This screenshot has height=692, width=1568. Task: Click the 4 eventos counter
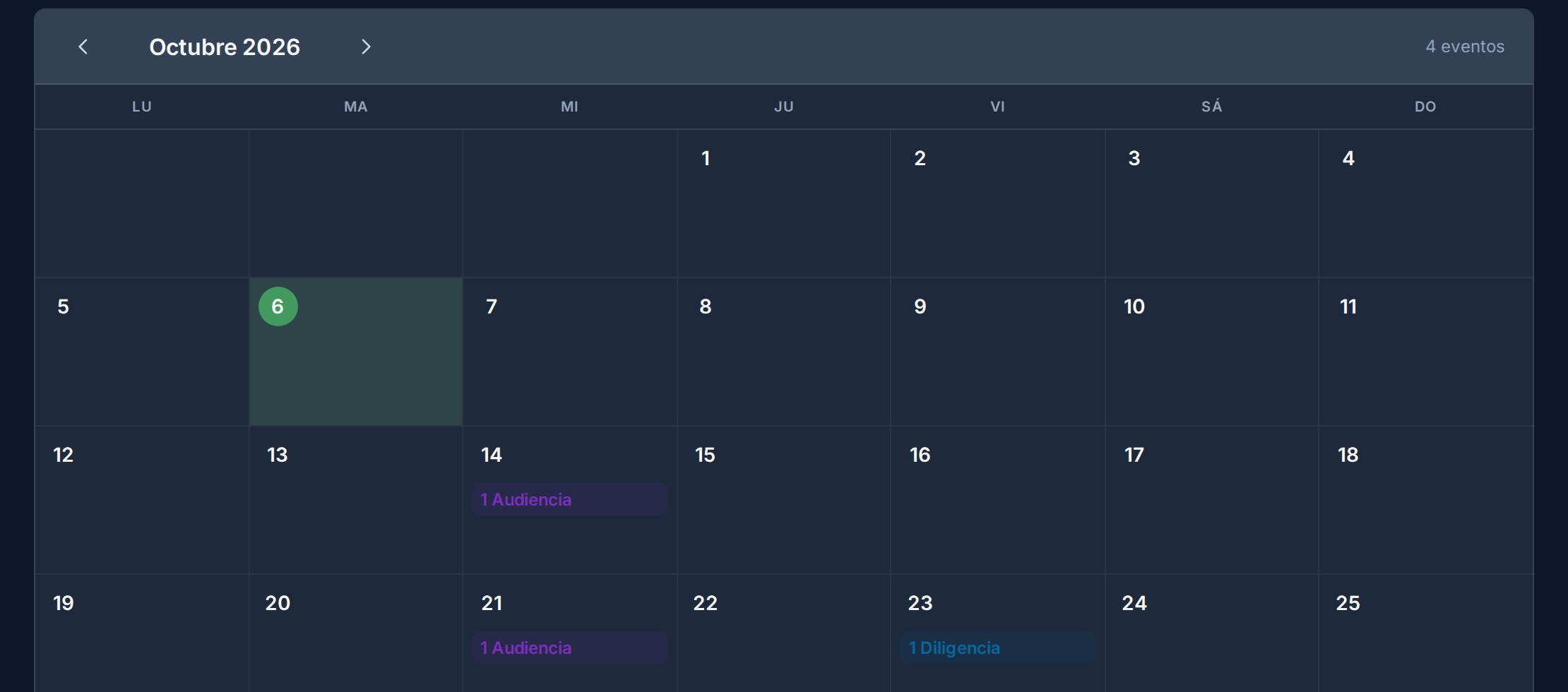click(1465, 47)
